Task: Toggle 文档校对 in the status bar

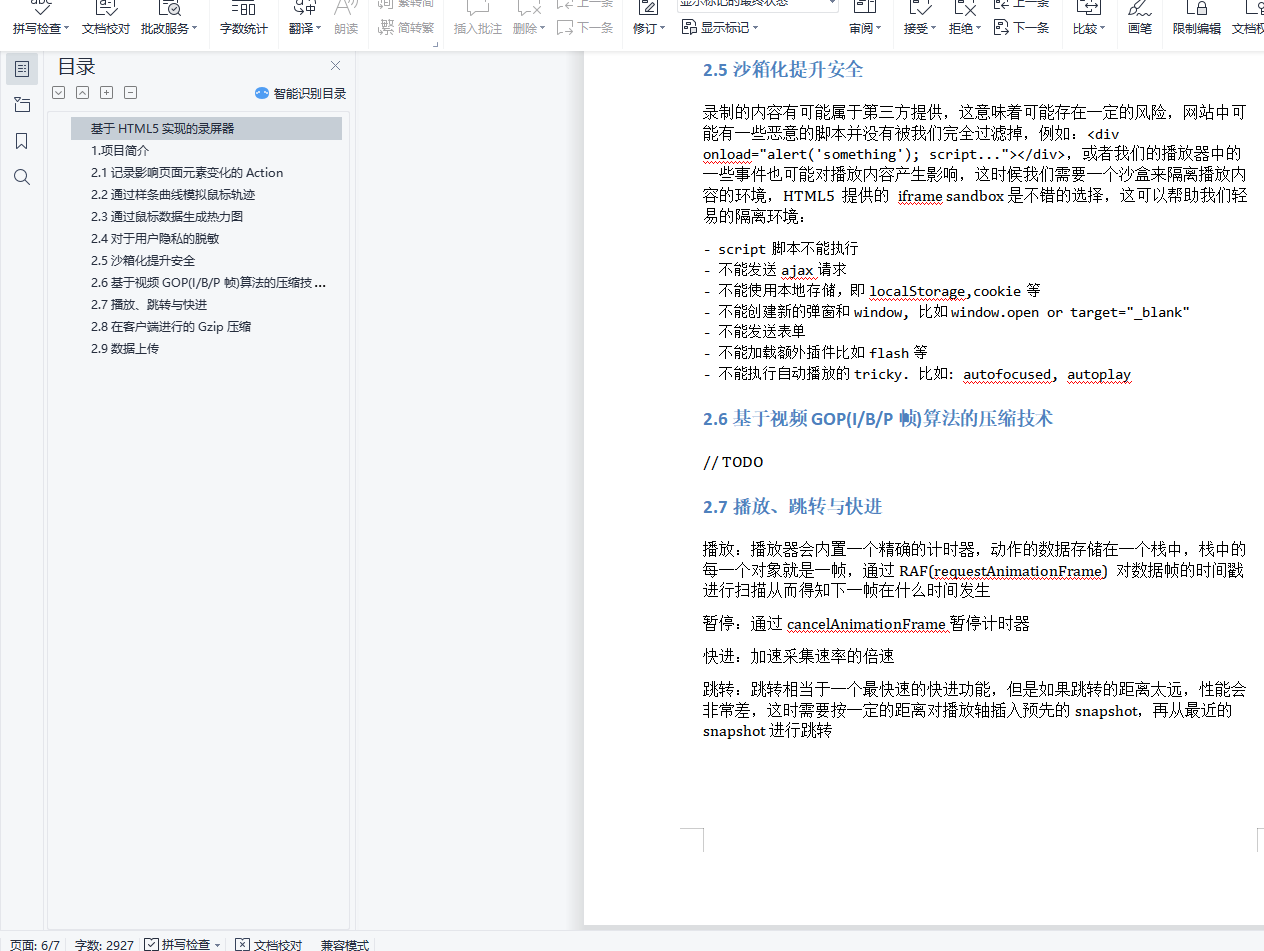Action: [x=269, y=944]
